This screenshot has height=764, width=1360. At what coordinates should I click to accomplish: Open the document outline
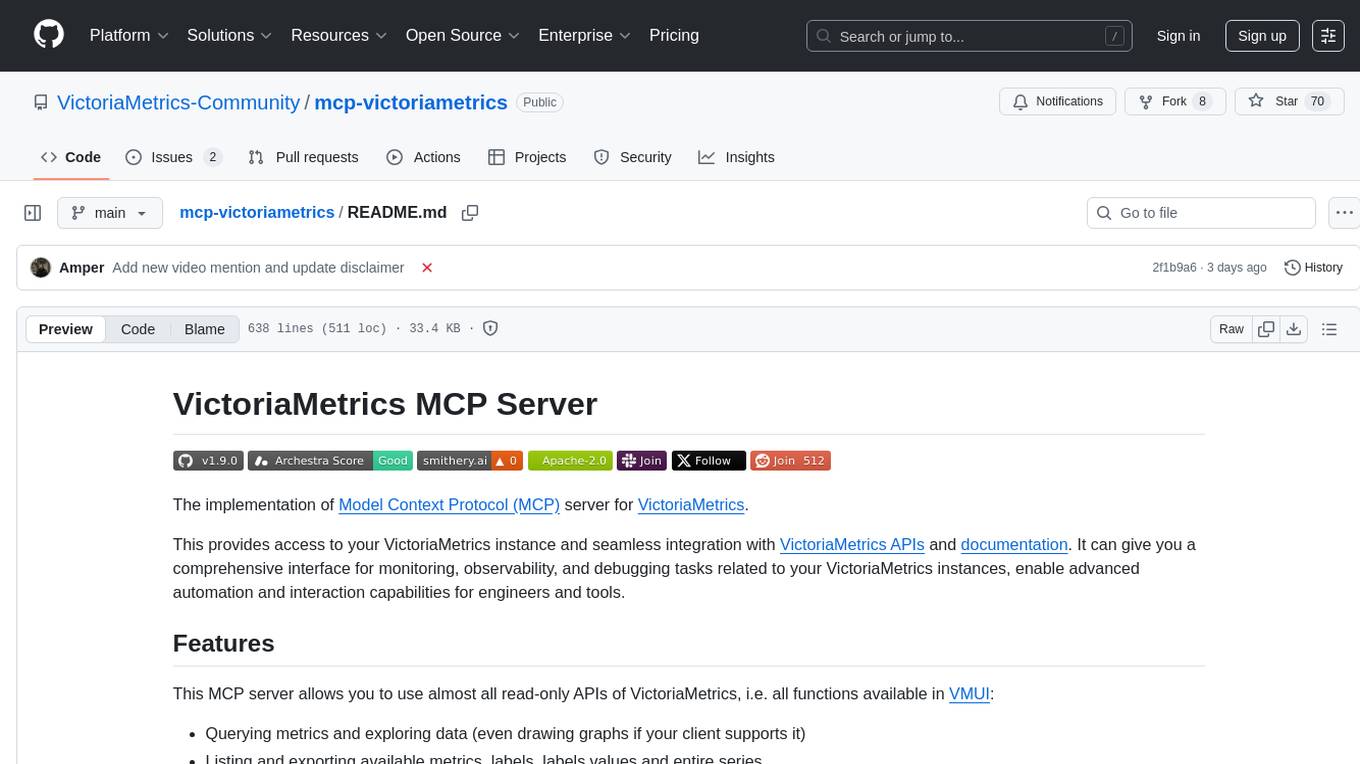click(1329, 329)
